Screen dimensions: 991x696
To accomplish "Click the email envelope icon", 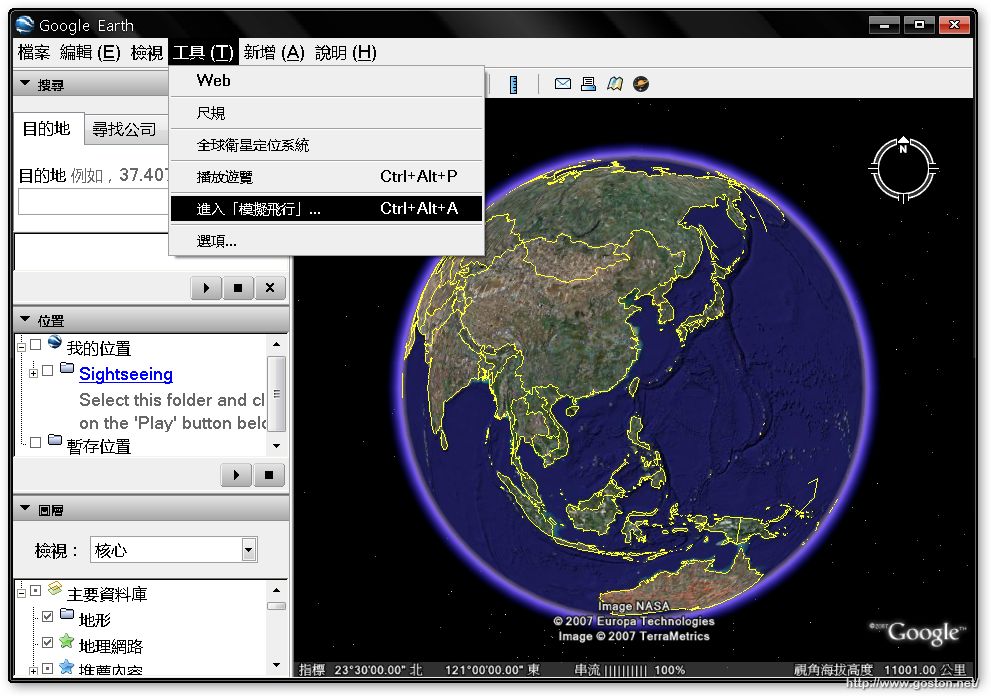I will pyautogui.click(x=562, y=83).
